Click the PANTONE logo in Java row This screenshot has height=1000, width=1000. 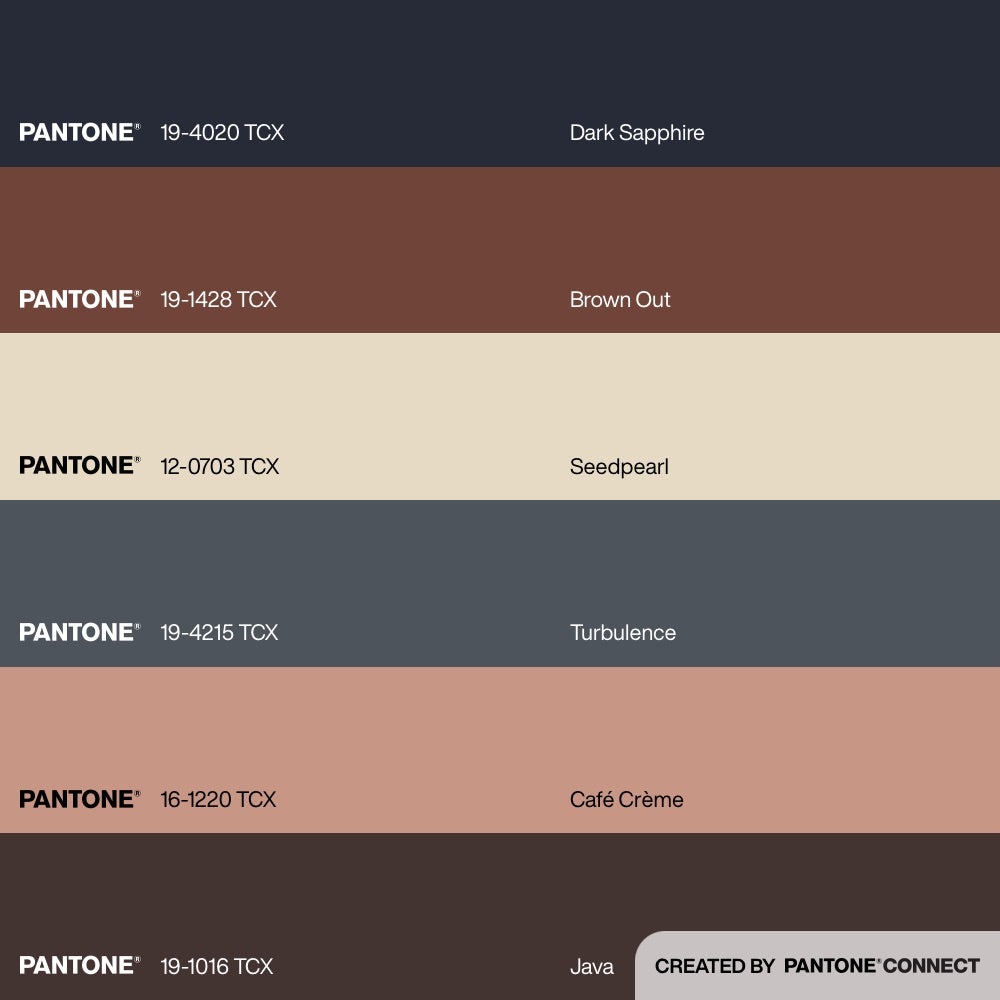point(79,966)
